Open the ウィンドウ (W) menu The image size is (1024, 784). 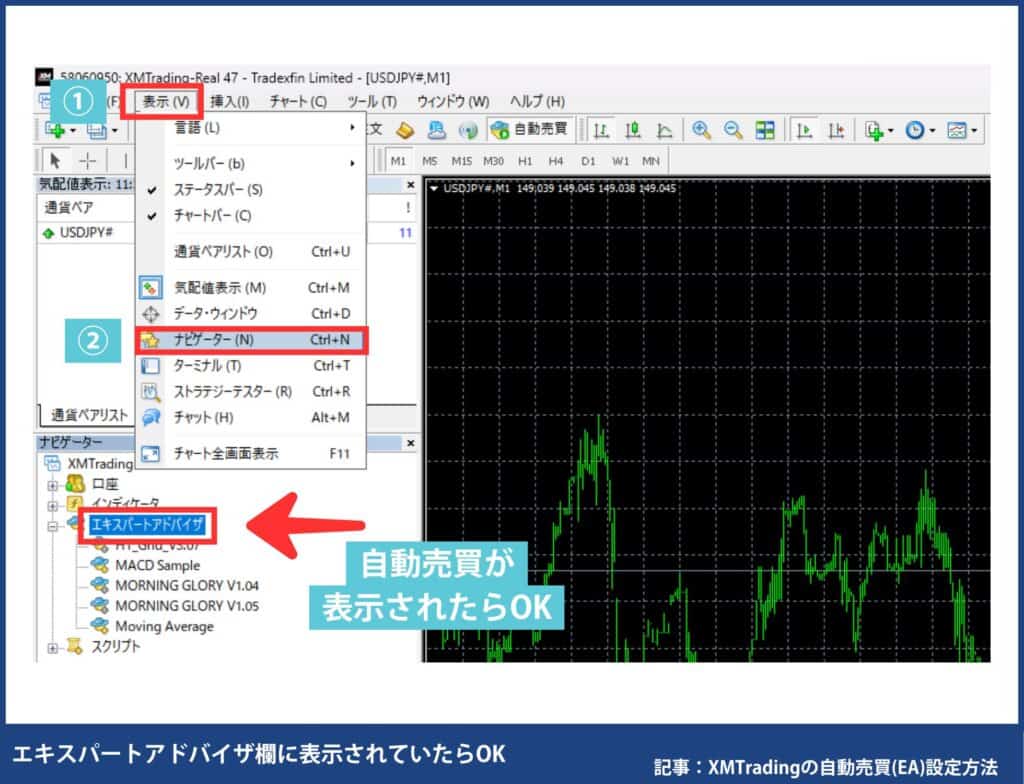pyautogui.click(x=453, y=101)
